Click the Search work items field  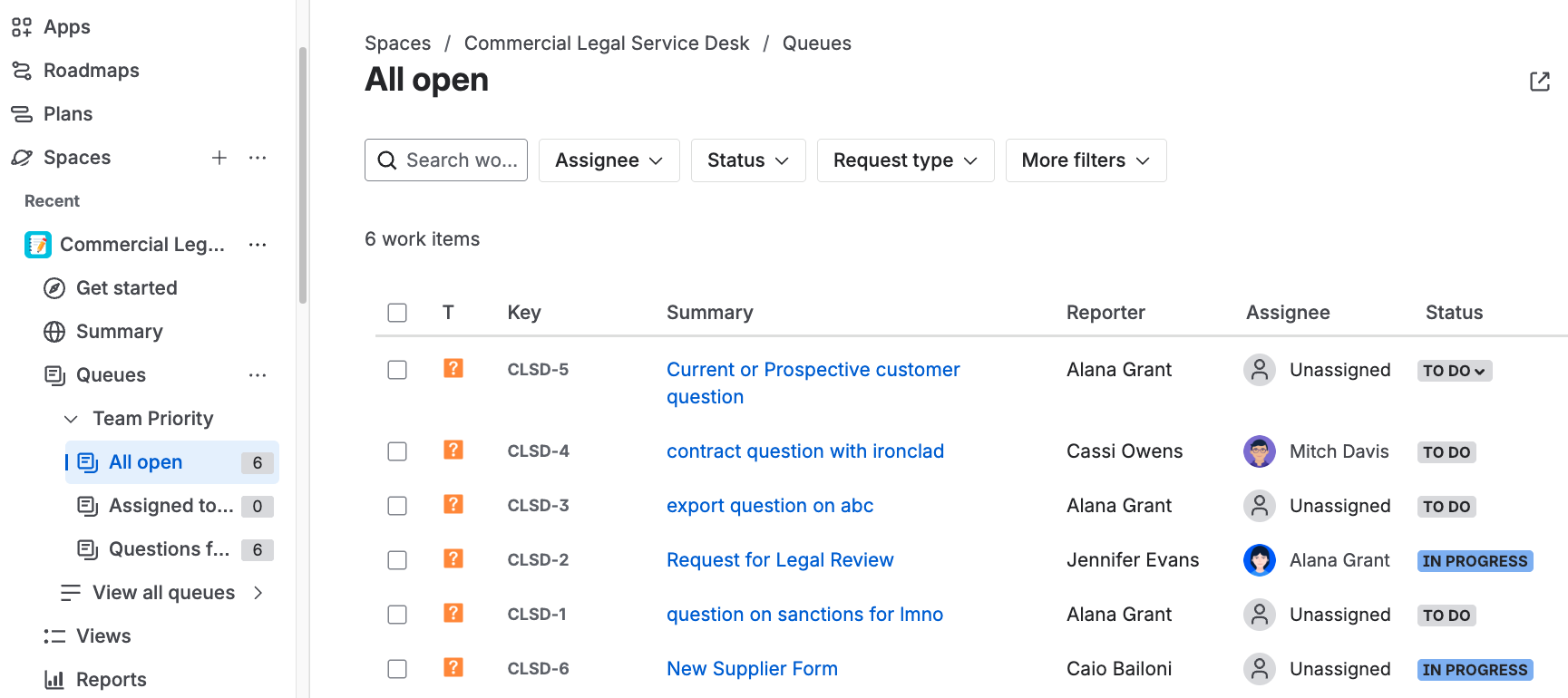point(446,160)
